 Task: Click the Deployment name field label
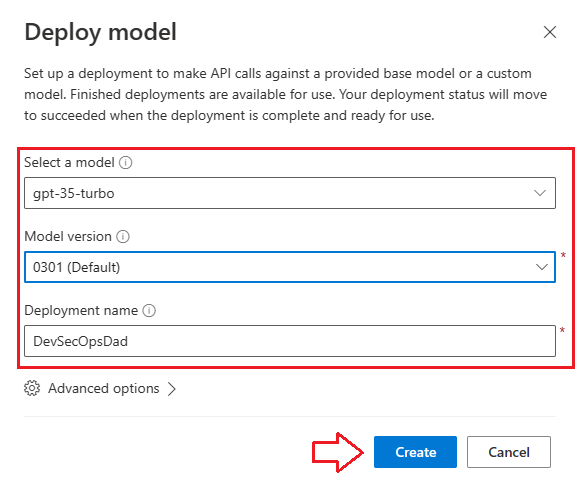81,311
